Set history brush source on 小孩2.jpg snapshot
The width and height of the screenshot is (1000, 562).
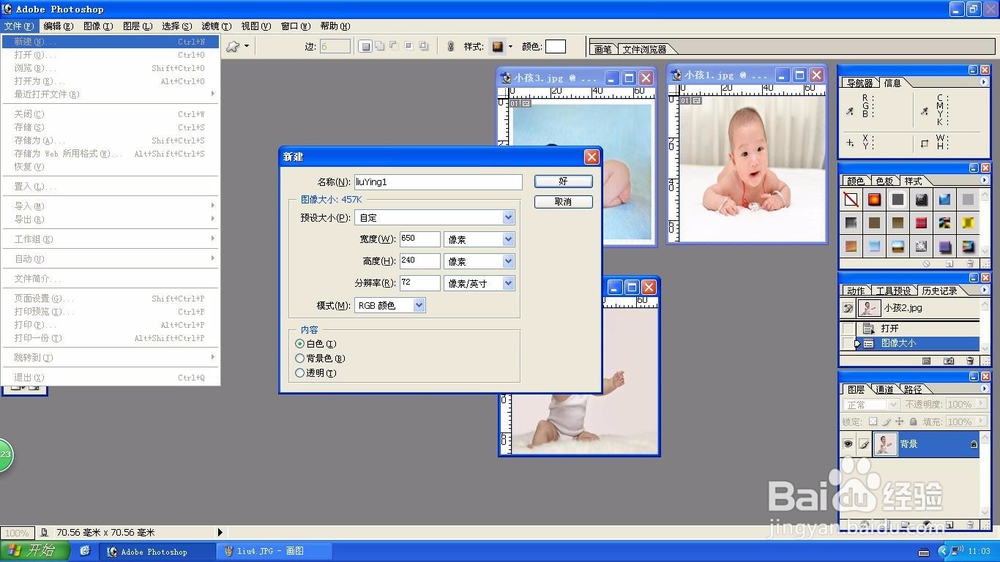pyautogui.click(x=848, y=308)
